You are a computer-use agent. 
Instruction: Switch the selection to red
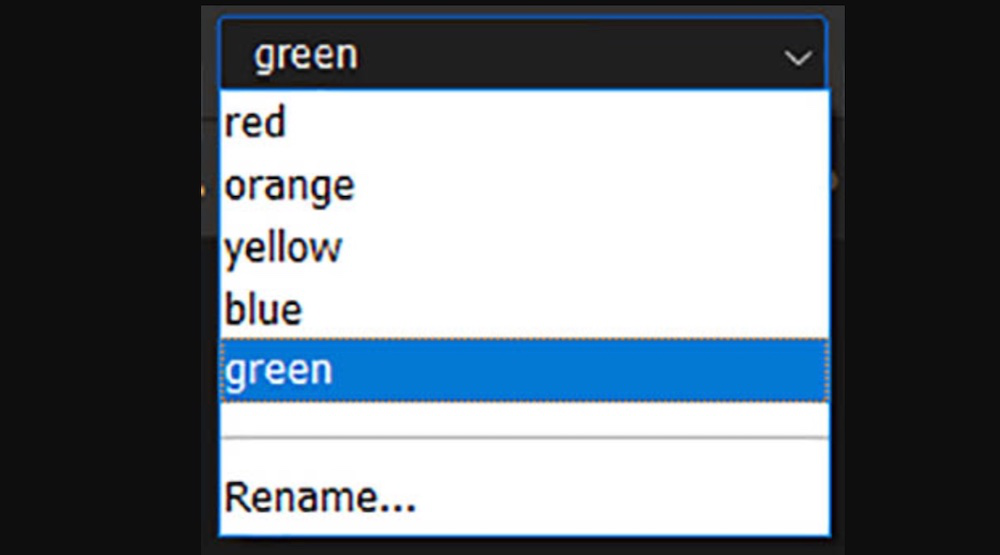pos(256,123)
